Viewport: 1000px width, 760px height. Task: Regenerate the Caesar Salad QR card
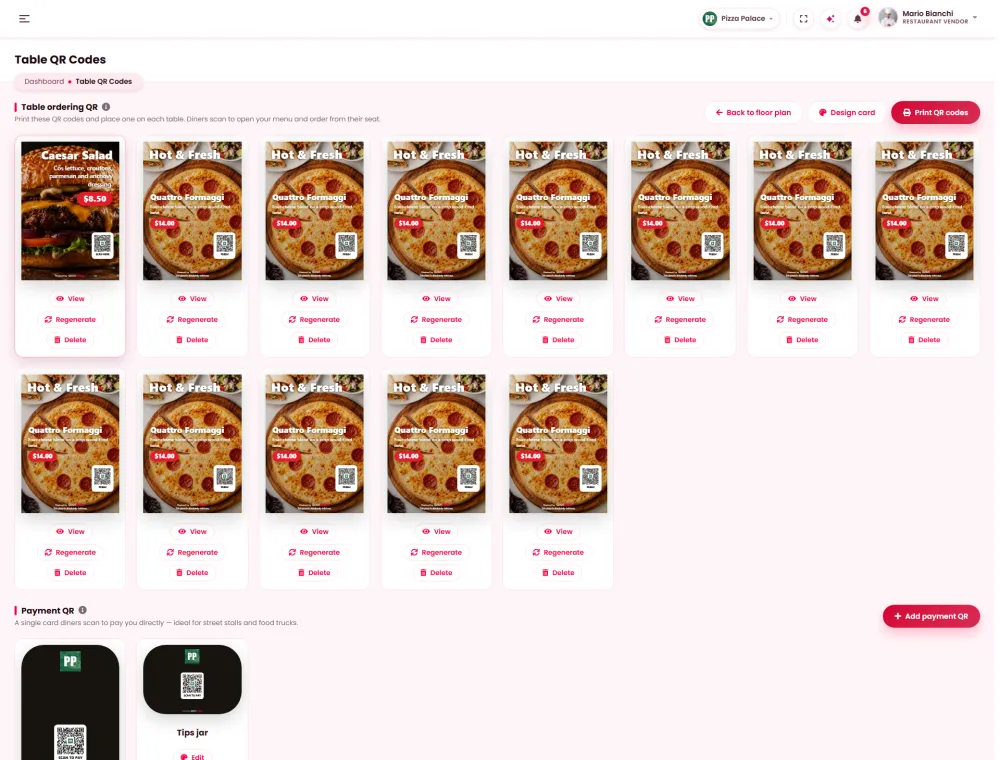click(70, 319)
